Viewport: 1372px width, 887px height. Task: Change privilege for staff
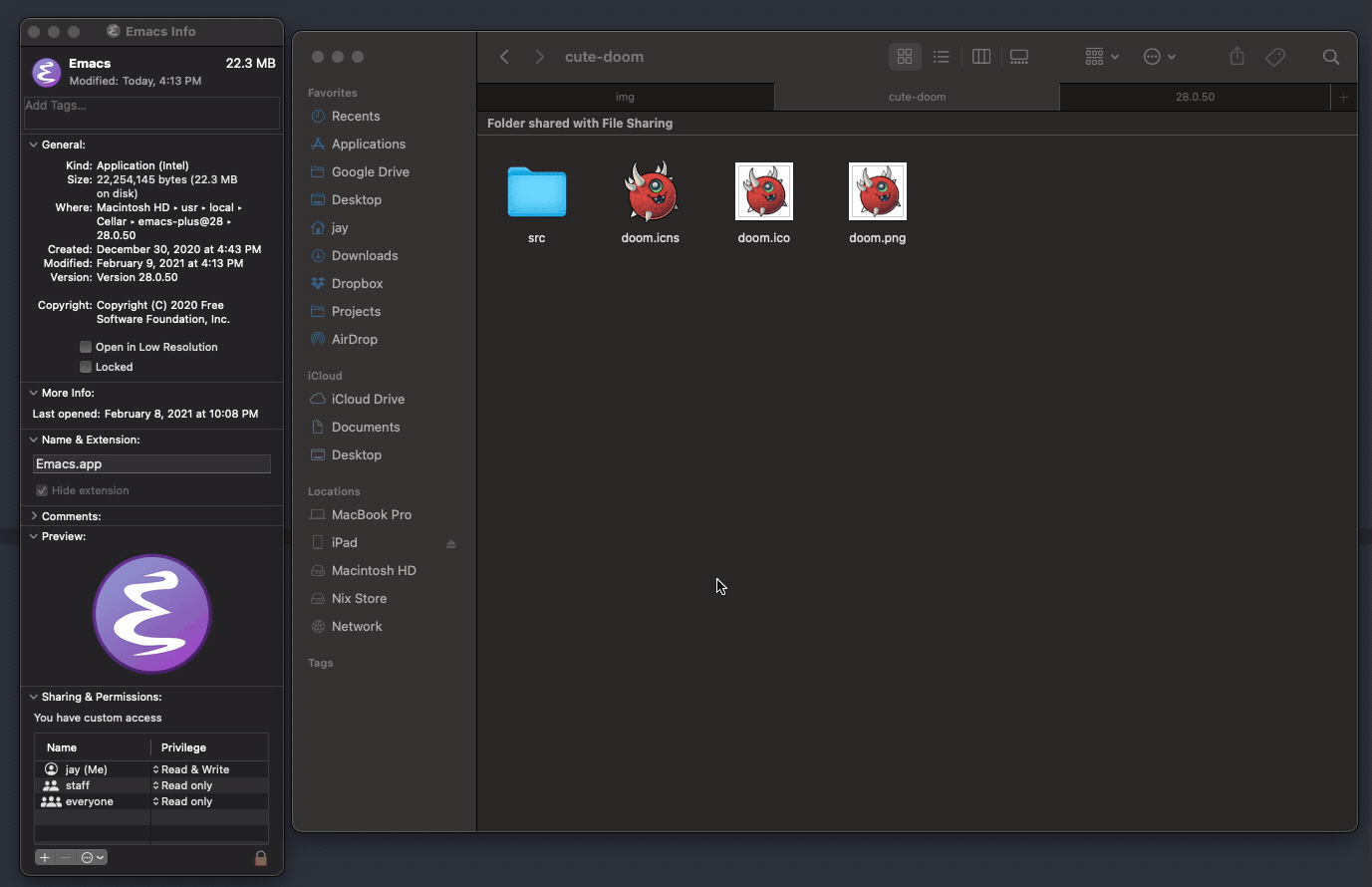[x=182, y=785]
